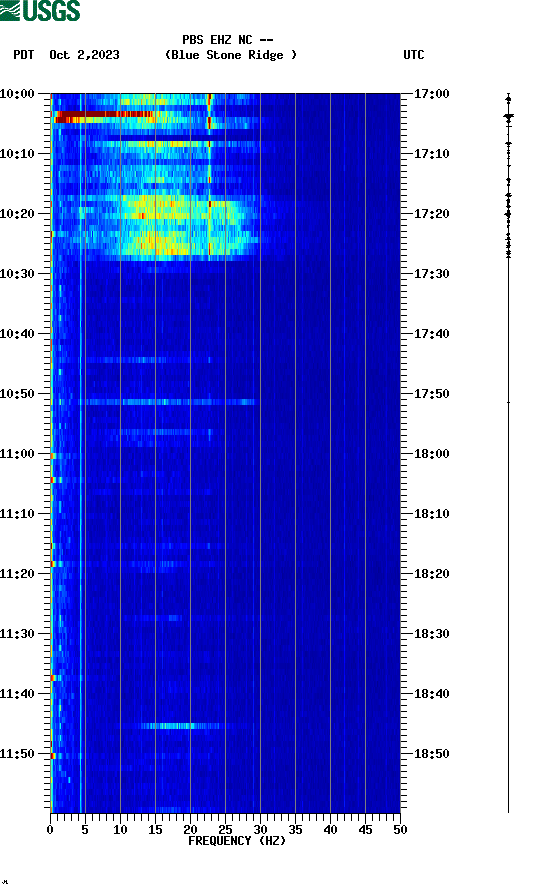
Task: Click the 'FREQUENCY (HZ)' axis title
Action: tap(237, 841)
